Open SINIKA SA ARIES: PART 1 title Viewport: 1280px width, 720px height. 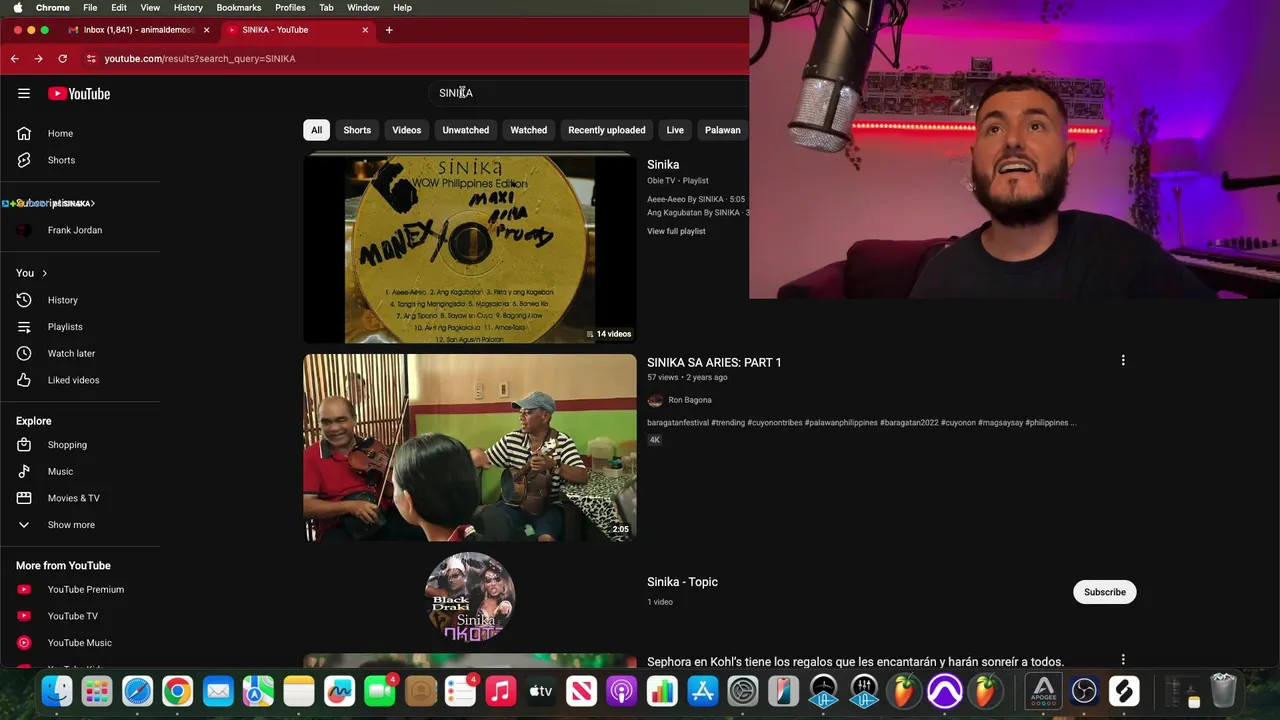[x=714, y=362]
